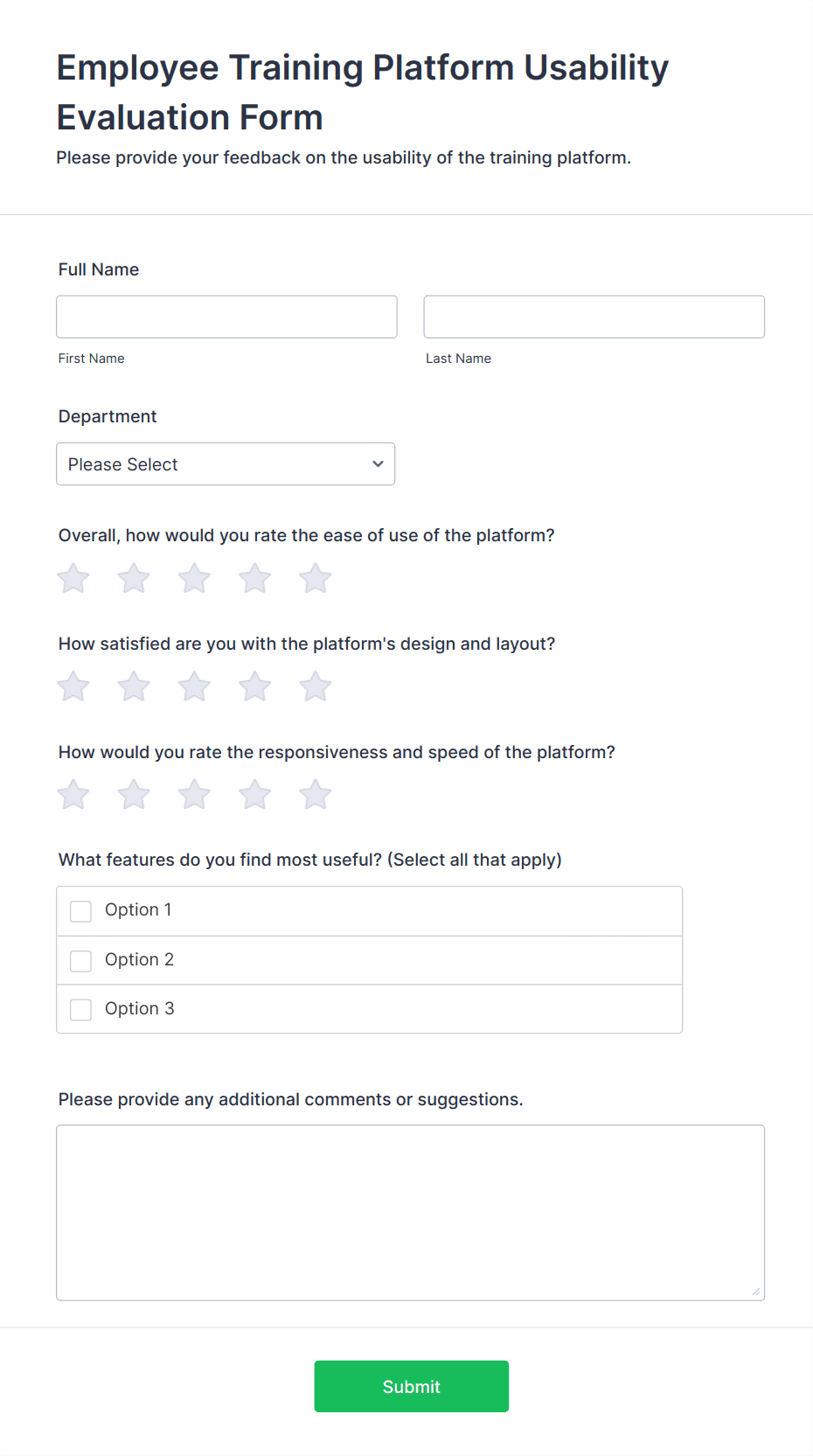Screen dimensions: 813x1456
Task: Rate design satisfaction two stars
Action: tap(133, 686)
